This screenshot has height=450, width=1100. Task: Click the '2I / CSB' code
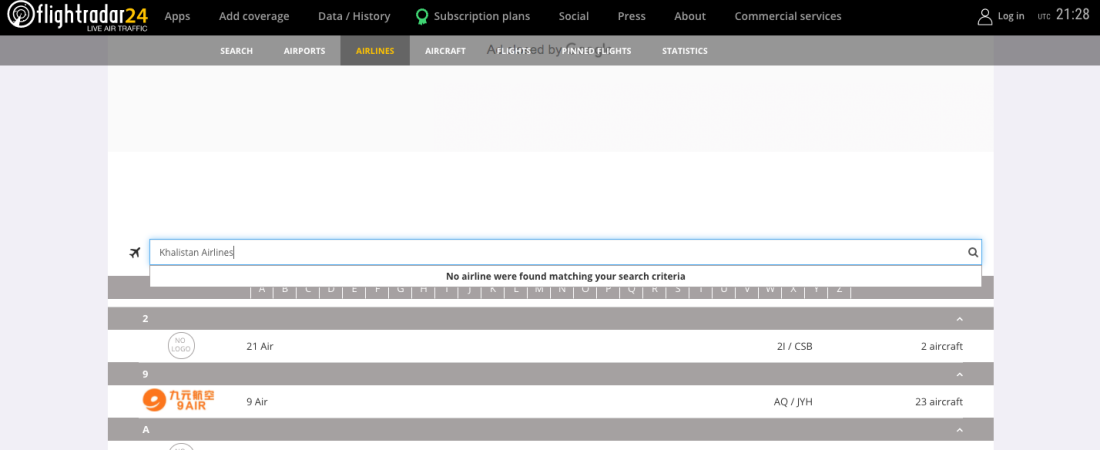click(794, 346)
